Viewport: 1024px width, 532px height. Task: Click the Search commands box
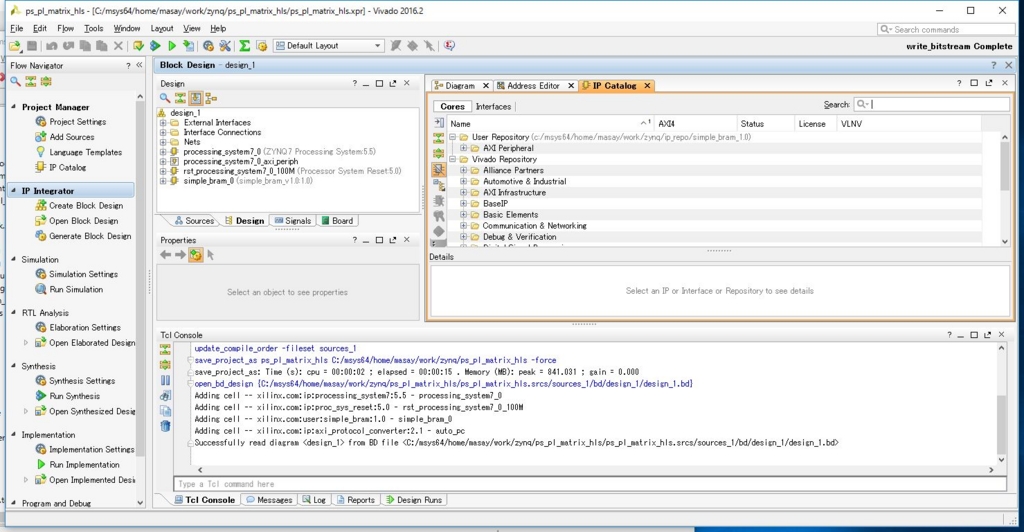coord(946,29)
